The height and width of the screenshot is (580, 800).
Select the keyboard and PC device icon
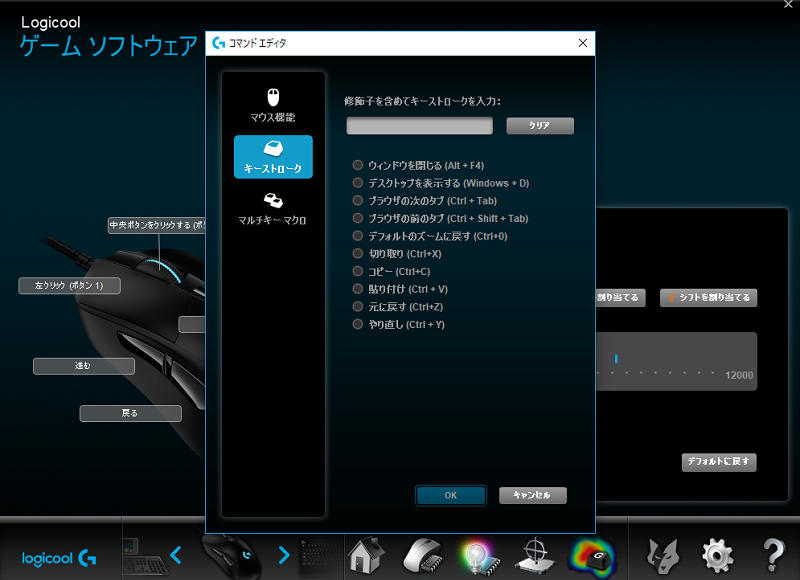tap(143, 557)
